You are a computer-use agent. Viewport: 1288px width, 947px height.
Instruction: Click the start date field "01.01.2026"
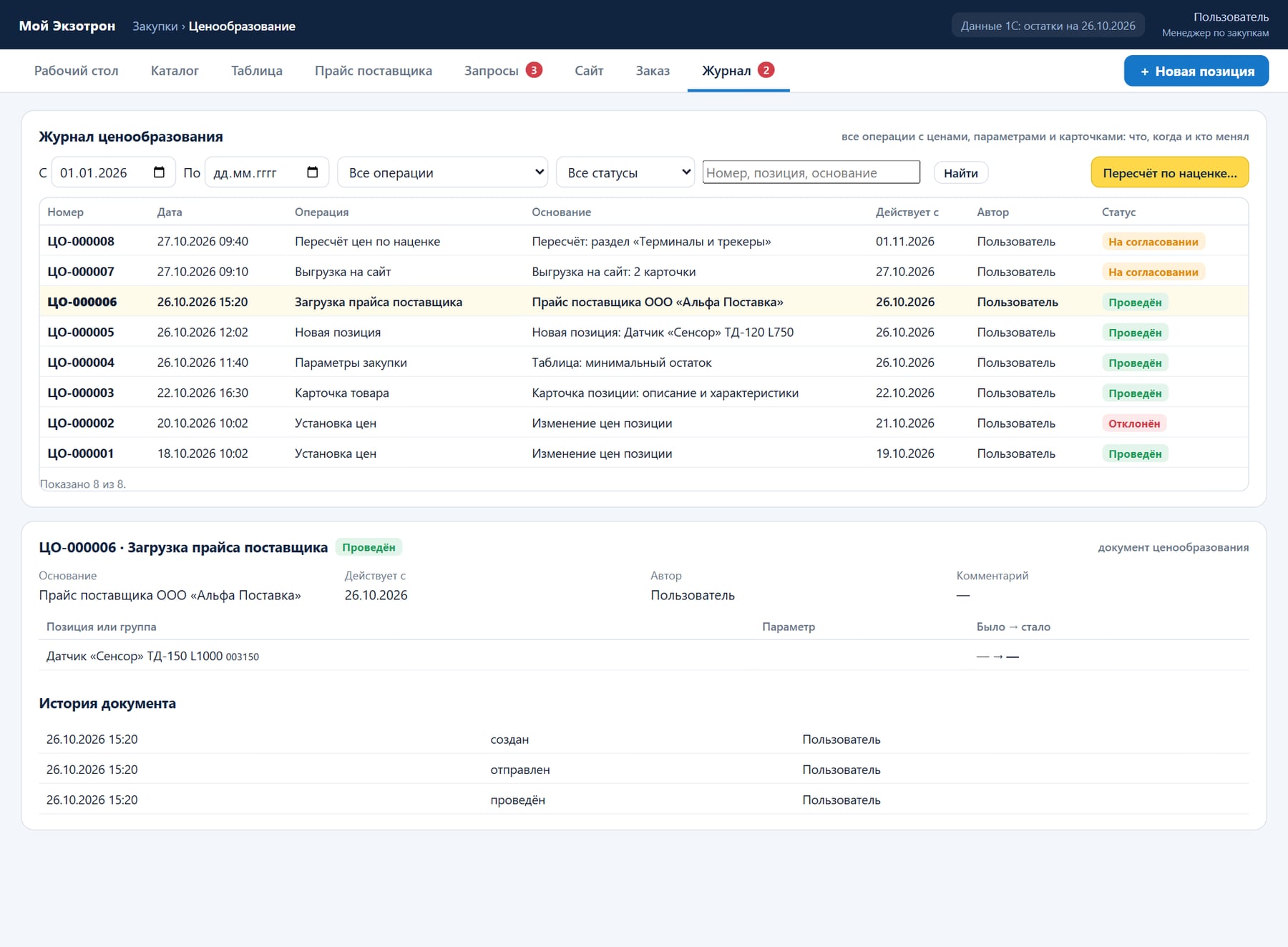click(x=113, y=172)
